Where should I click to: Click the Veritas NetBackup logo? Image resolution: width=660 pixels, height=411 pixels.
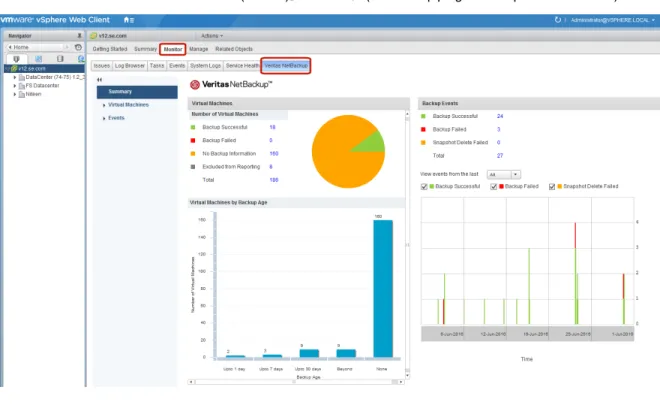tap(231, 85)
